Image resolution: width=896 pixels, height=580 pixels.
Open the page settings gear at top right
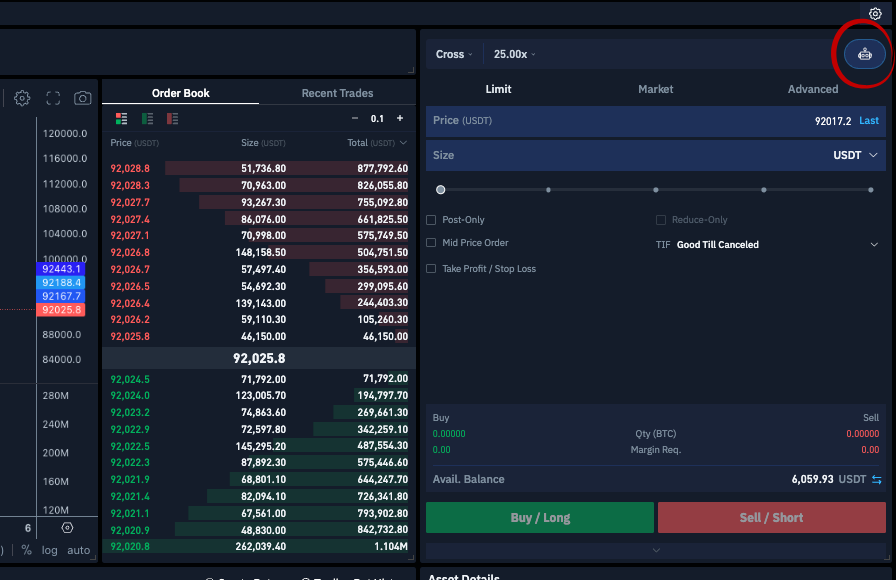875,14
